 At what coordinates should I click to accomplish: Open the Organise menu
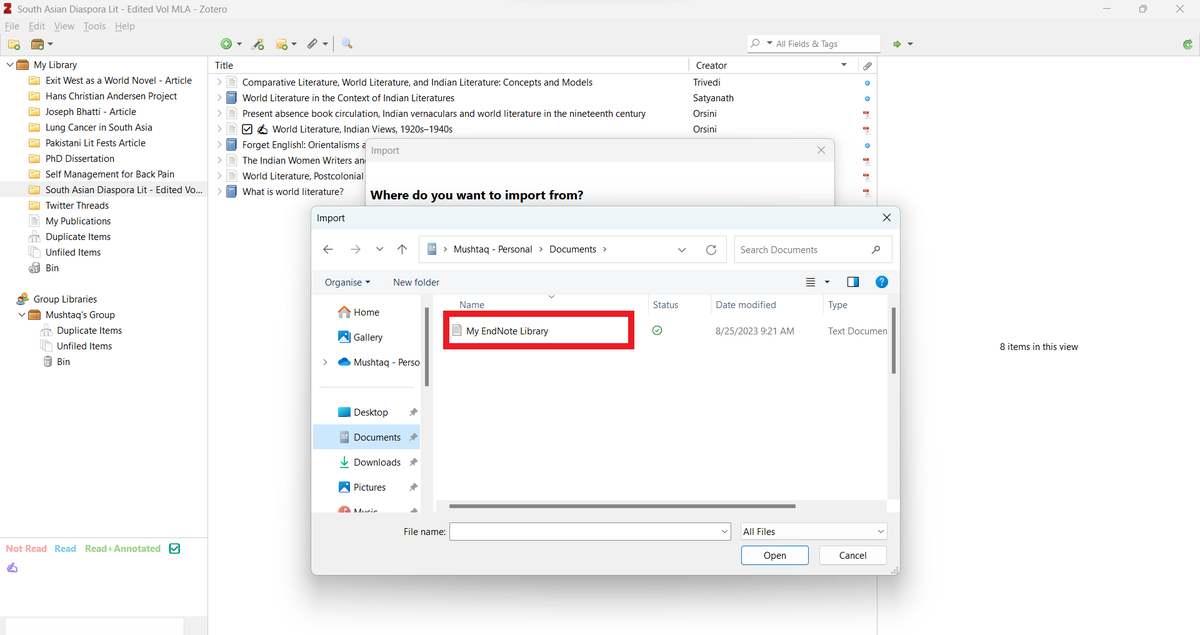(x=347, y=283)
